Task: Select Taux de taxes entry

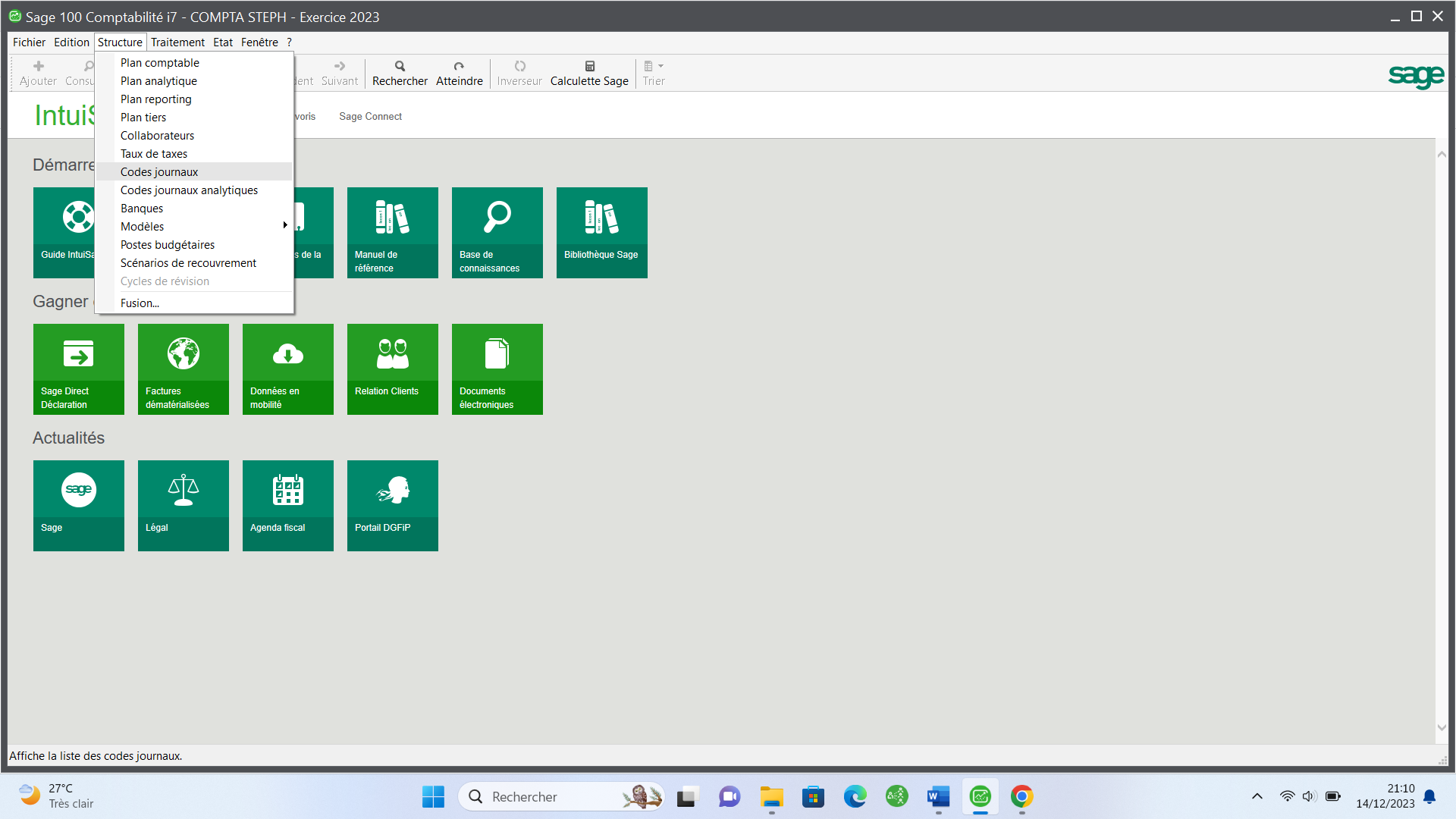Action: pyautogui.click(x=194, y=154)
